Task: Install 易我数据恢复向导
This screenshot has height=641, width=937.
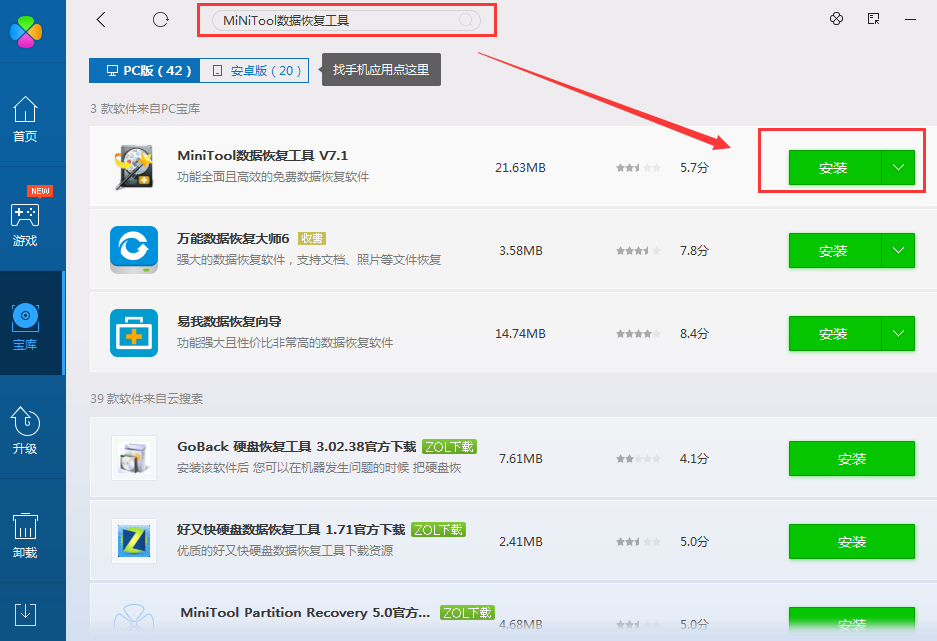Action: pos(834,334)
